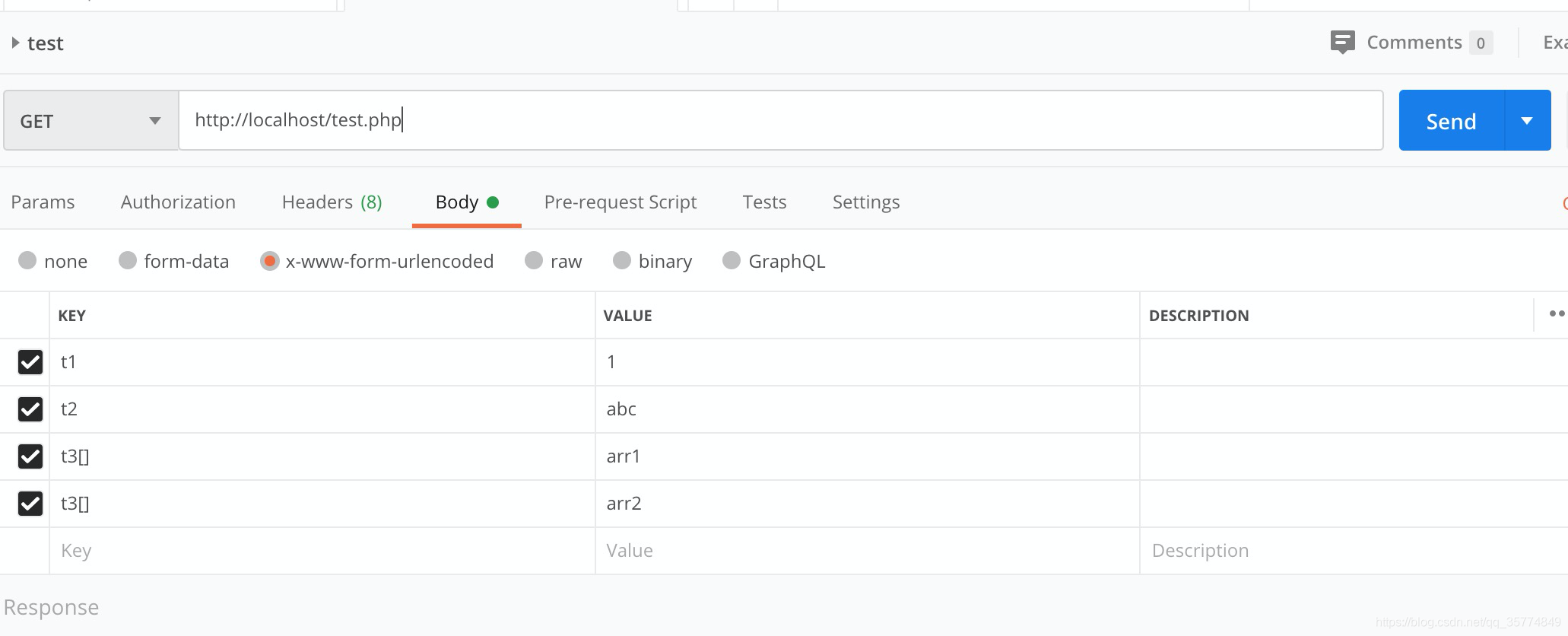
Task: Switch to the Headers tab
Action: click(x=332, y=202)
